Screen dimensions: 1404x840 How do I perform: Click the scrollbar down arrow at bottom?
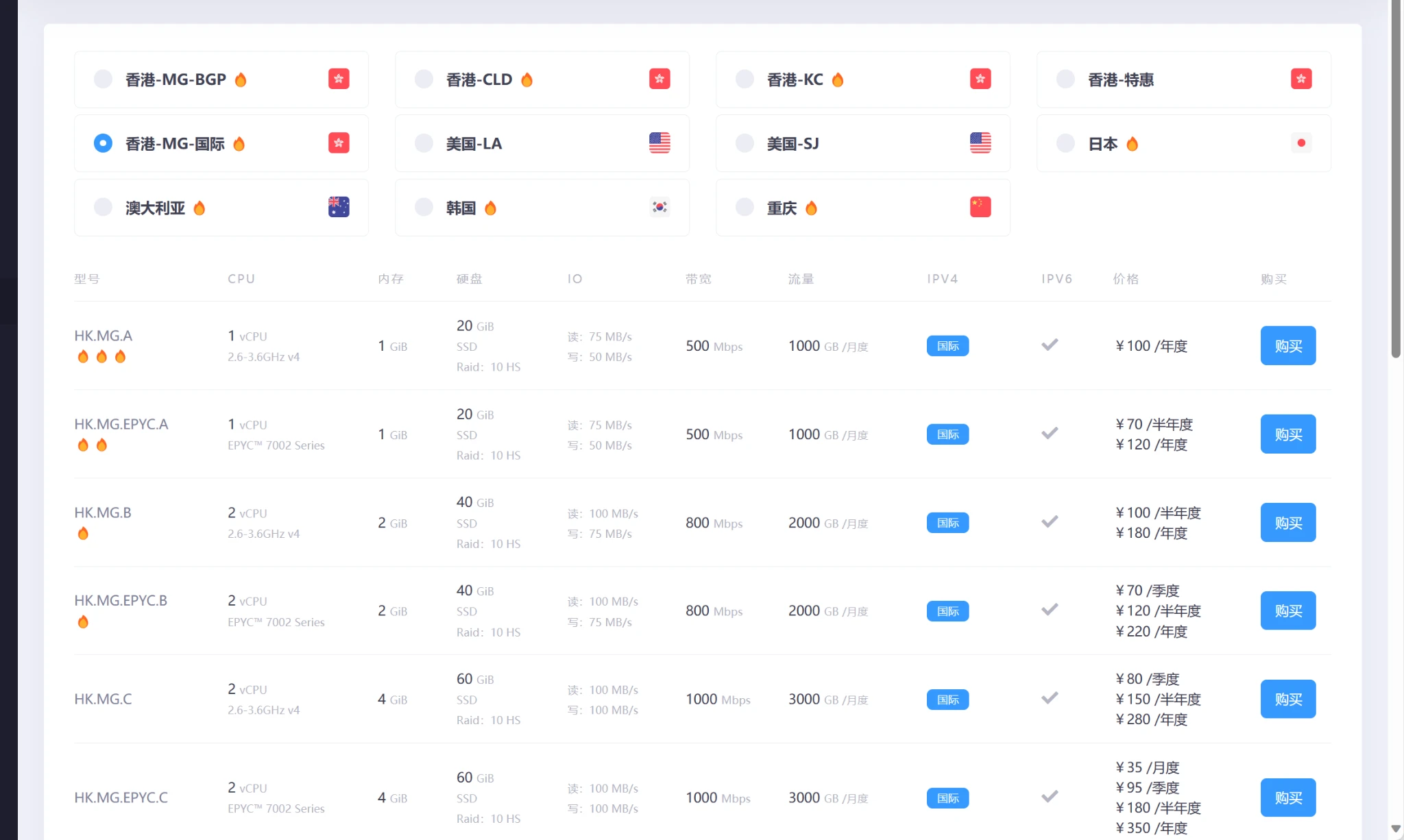(1396, 828)
